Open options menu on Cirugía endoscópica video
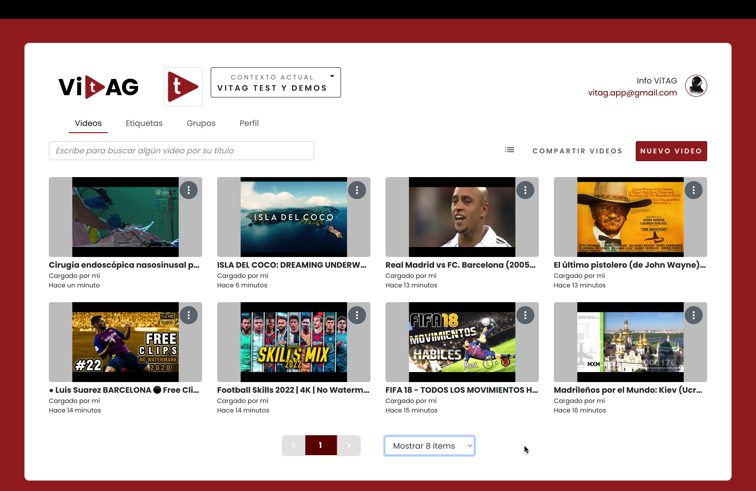This screenshot has height=491, width=756. coord(189,190)
